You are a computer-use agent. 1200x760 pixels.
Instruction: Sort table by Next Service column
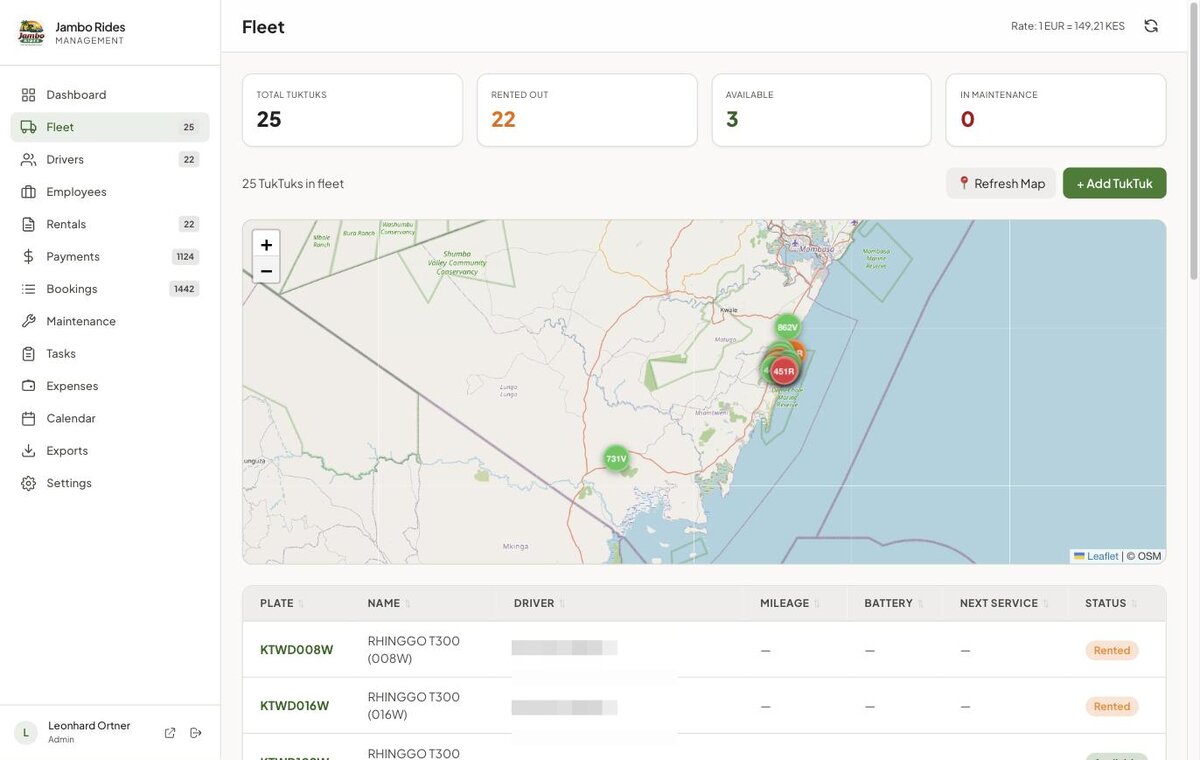(1004, 603)
